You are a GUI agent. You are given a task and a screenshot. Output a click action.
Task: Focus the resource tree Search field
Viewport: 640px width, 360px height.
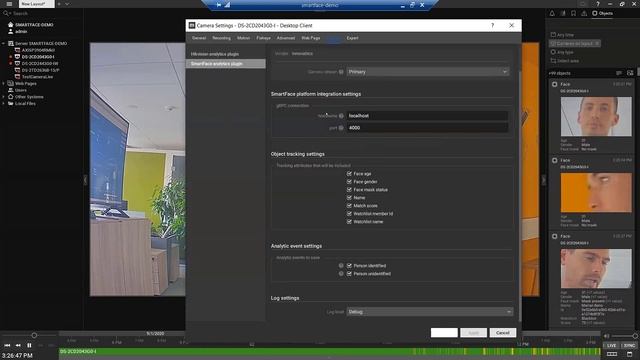coord(41,13)
